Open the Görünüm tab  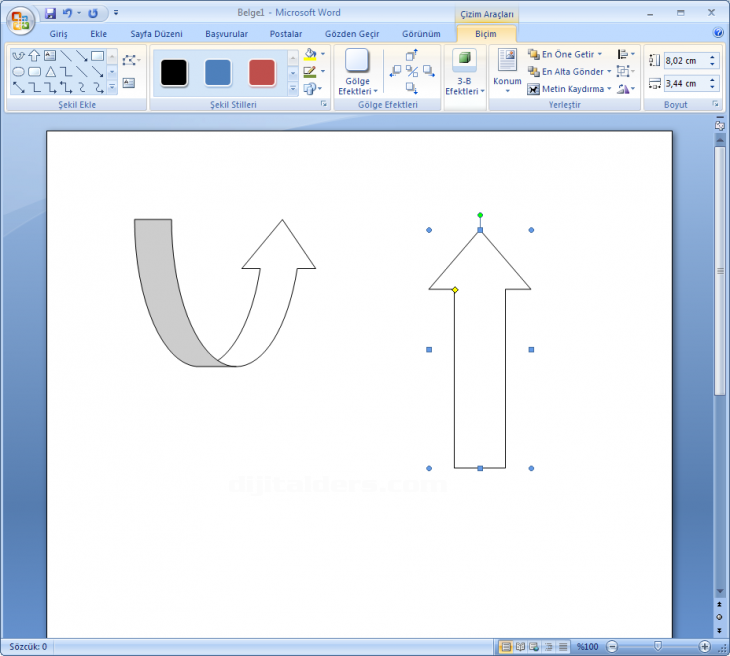(421, 34)
